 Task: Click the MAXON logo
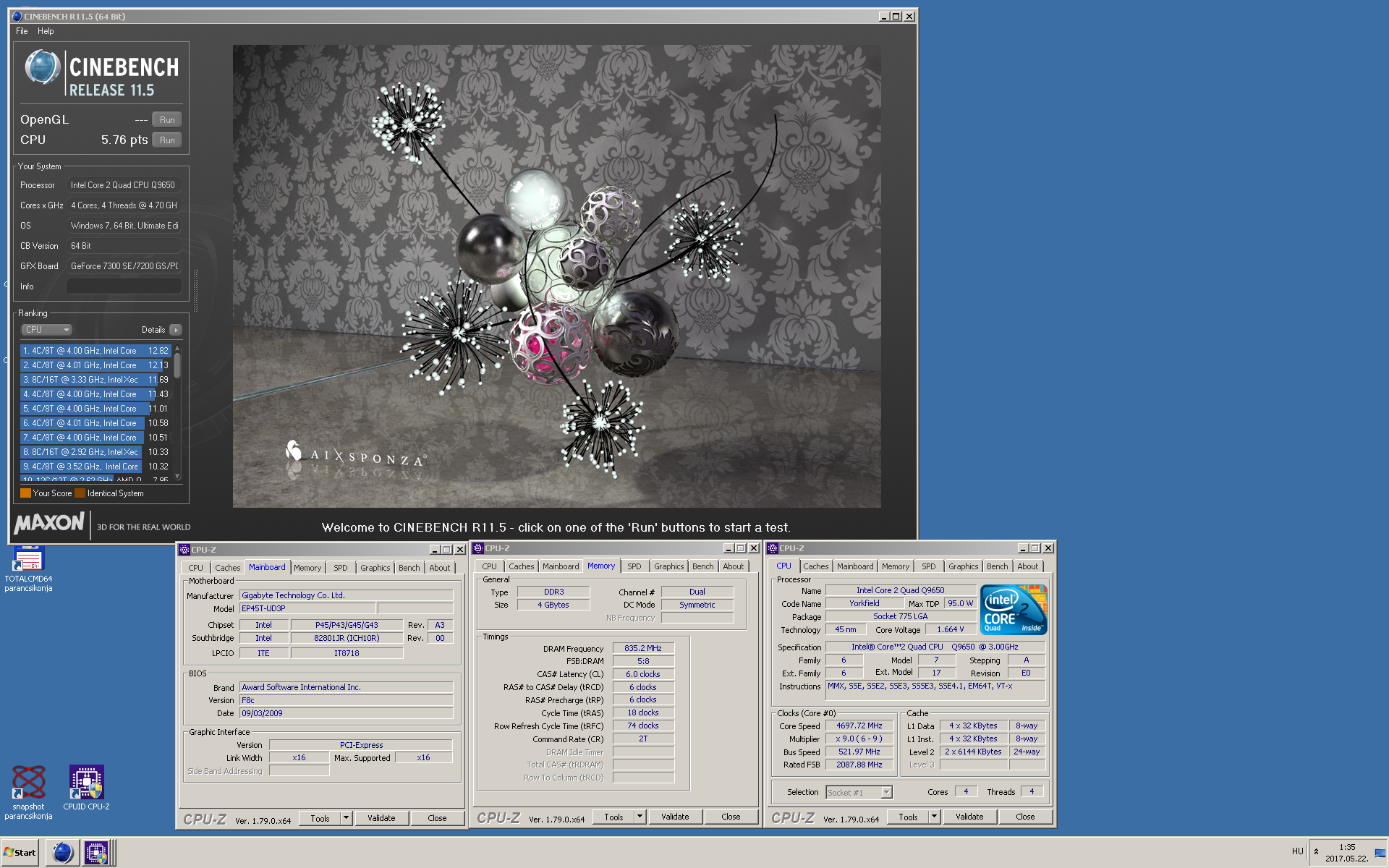click(x=49, y=522)
